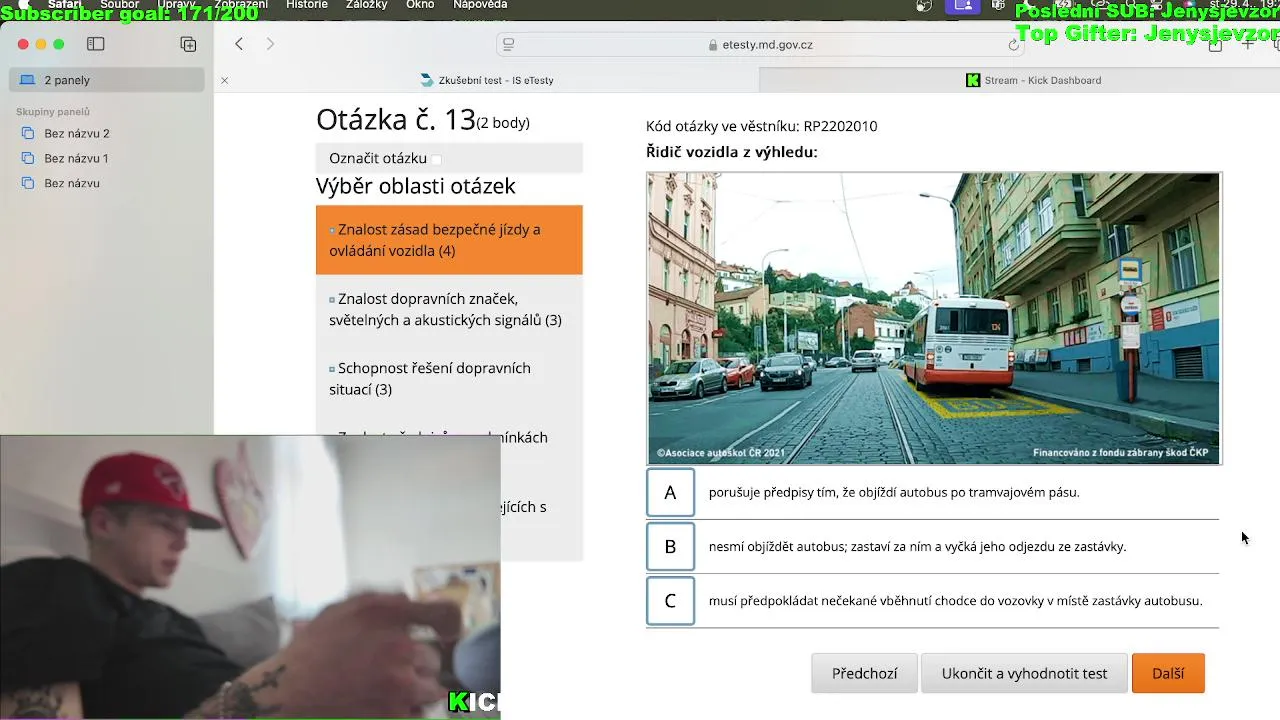Click Řidič vozidla z výhledu text

tap(732, 152)
